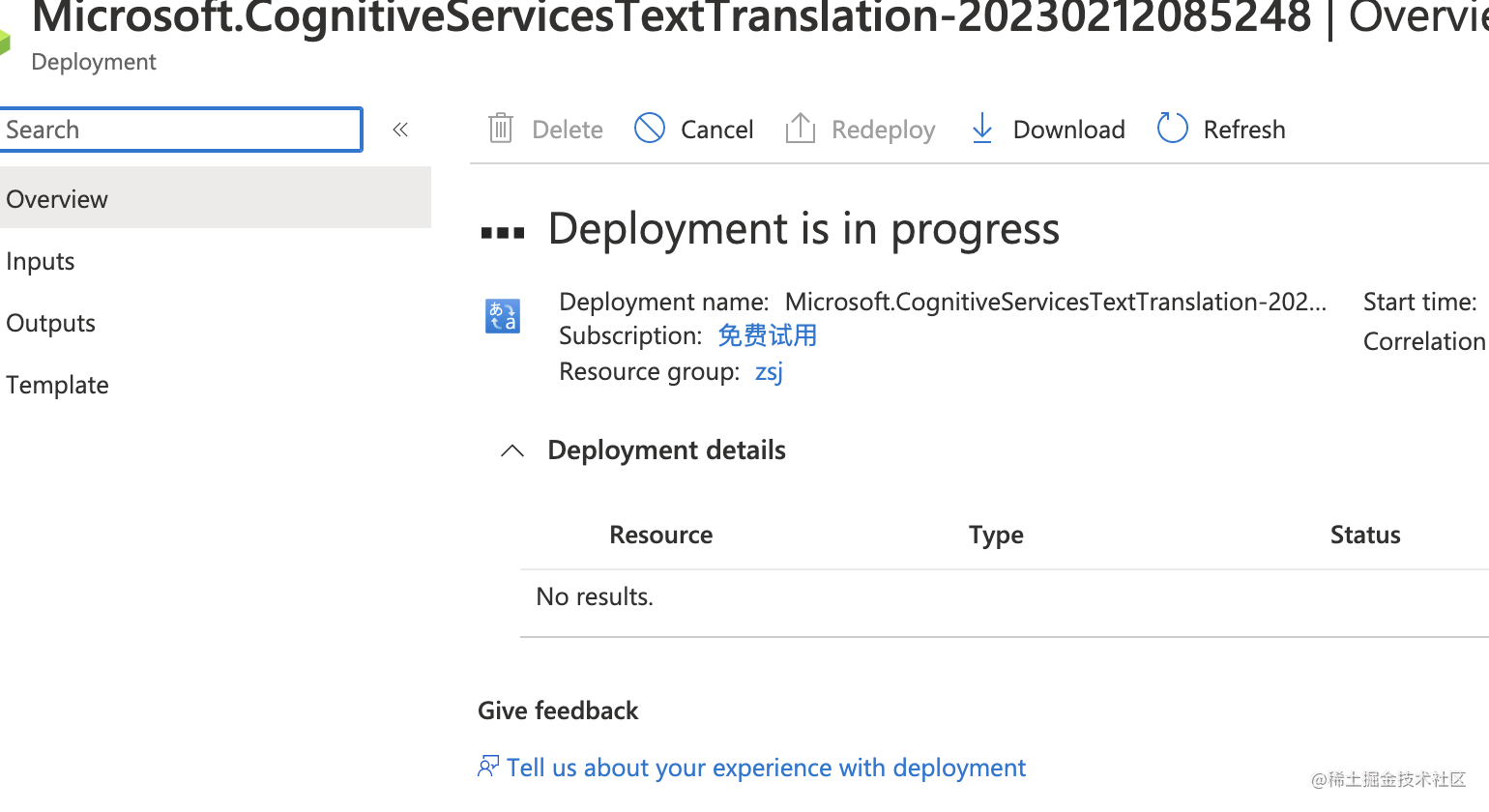
Task: Click the Translator service resource icon
Action: point(503,316)
